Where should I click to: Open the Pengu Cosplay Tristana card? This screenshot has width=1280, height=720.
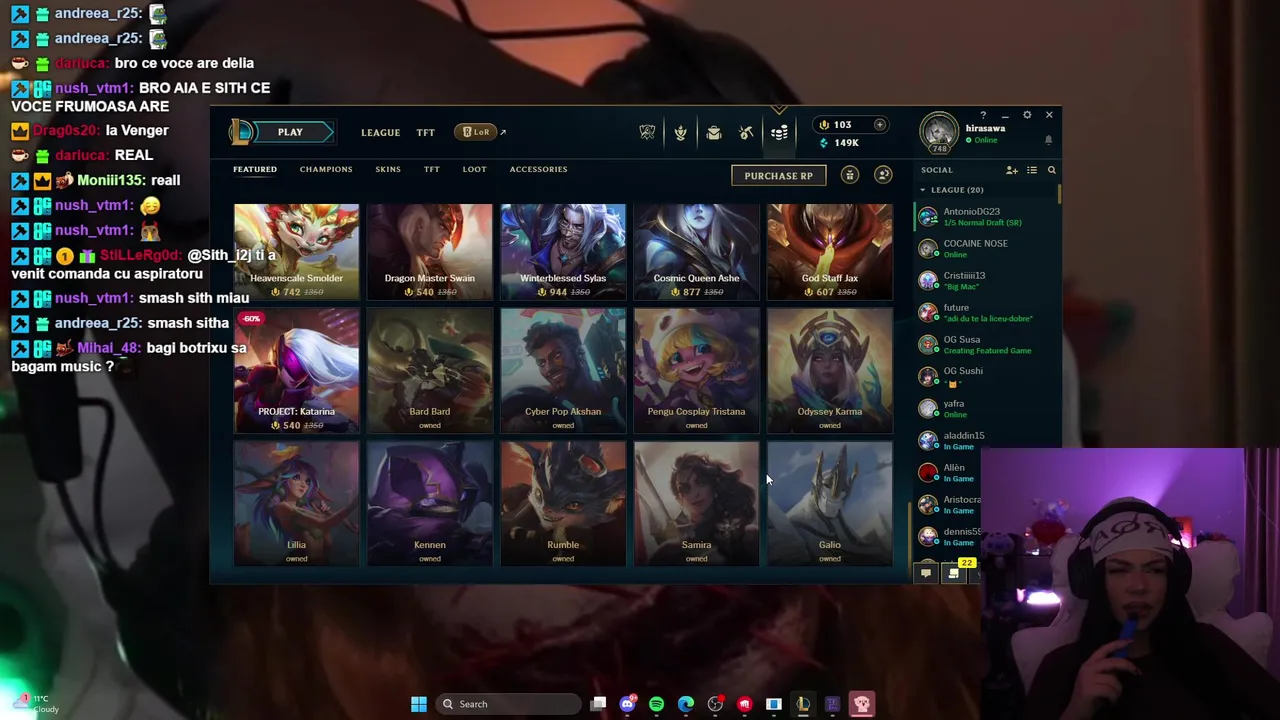(696, 370)
